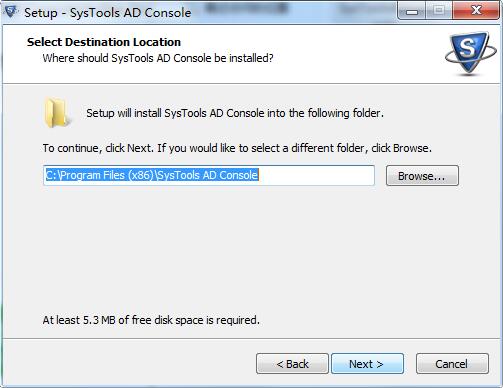Image resolution: width=503 pixels, height=388 pixels.
Task: Click the highlighted C:\Program Files (x86) path text
Action: pos(152,175)
